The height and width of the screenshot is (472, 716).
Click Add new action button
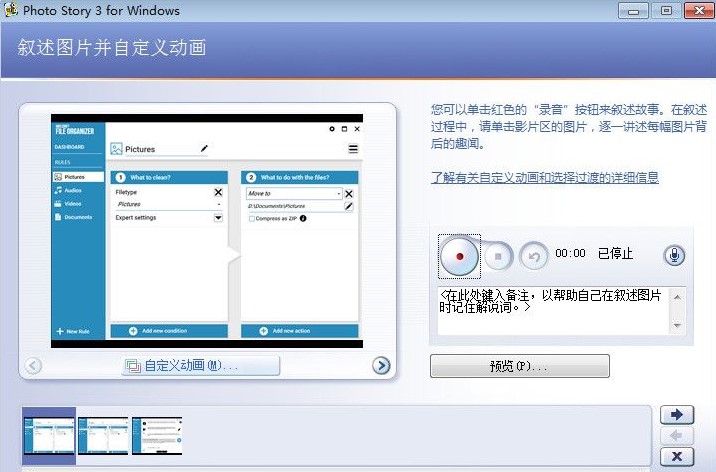pyautogui.click(x=300, y=331)
